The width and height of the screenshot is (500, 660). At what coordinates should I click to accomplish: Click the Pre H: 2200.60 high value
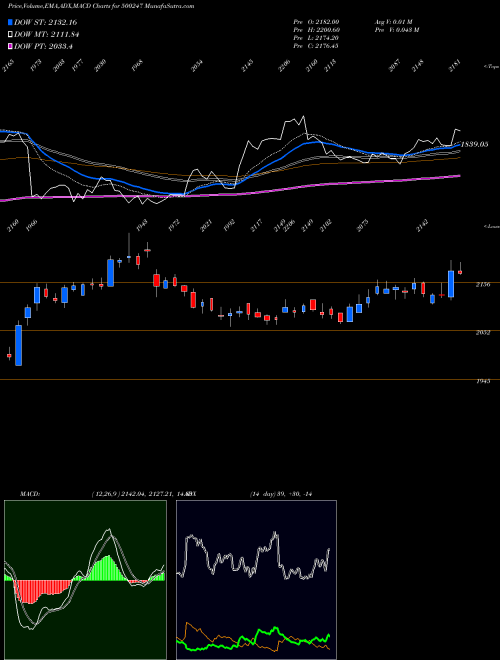point(316,30)
